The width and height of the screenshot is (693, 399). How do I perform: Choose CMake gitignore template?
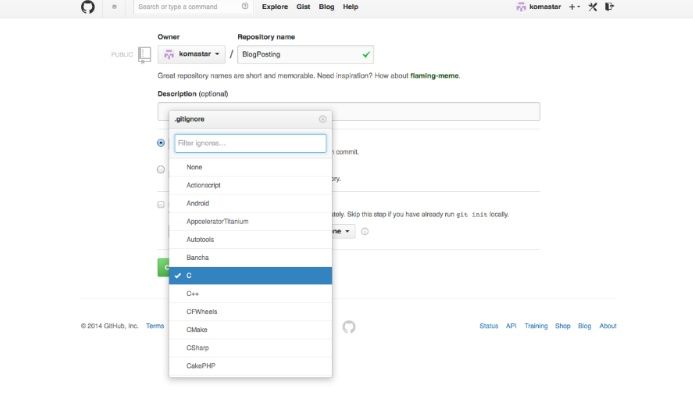point(250,330)
